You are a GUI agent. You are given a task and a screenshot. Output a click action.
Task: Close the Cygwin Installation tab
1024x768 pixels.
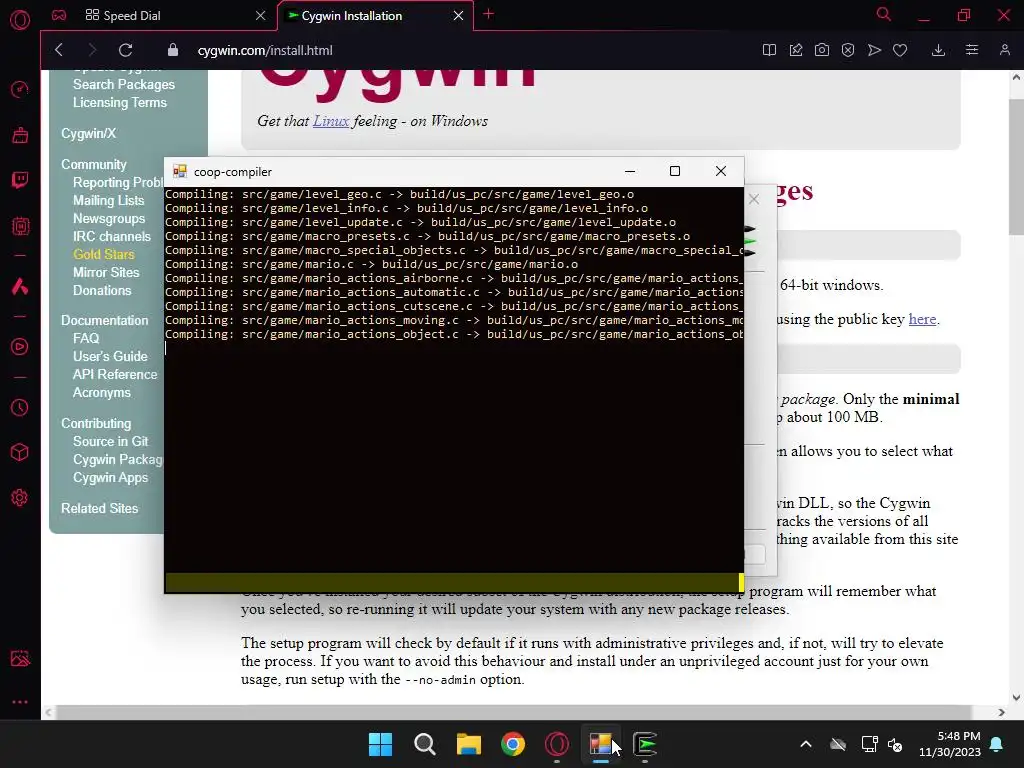[x=458, y=16]
